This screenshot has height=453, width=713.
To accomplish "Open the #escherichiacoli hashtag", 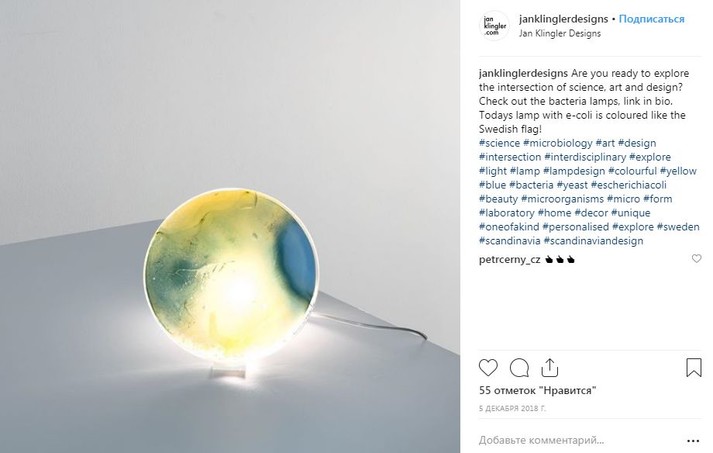I will [628, 185].
